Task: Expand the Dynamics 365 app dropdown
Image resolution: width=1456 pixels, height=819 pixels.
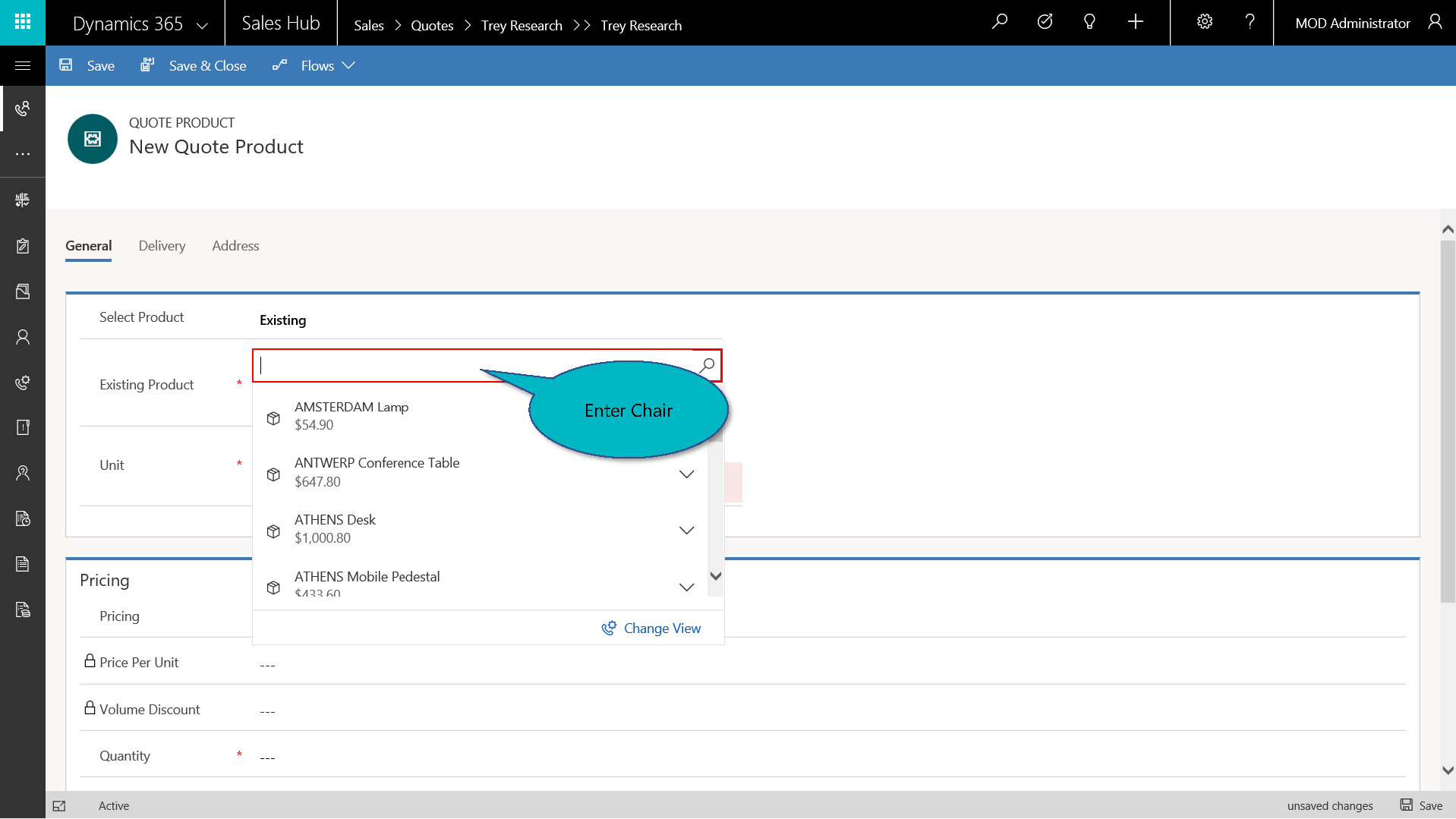Action: (x=202, y=25)
